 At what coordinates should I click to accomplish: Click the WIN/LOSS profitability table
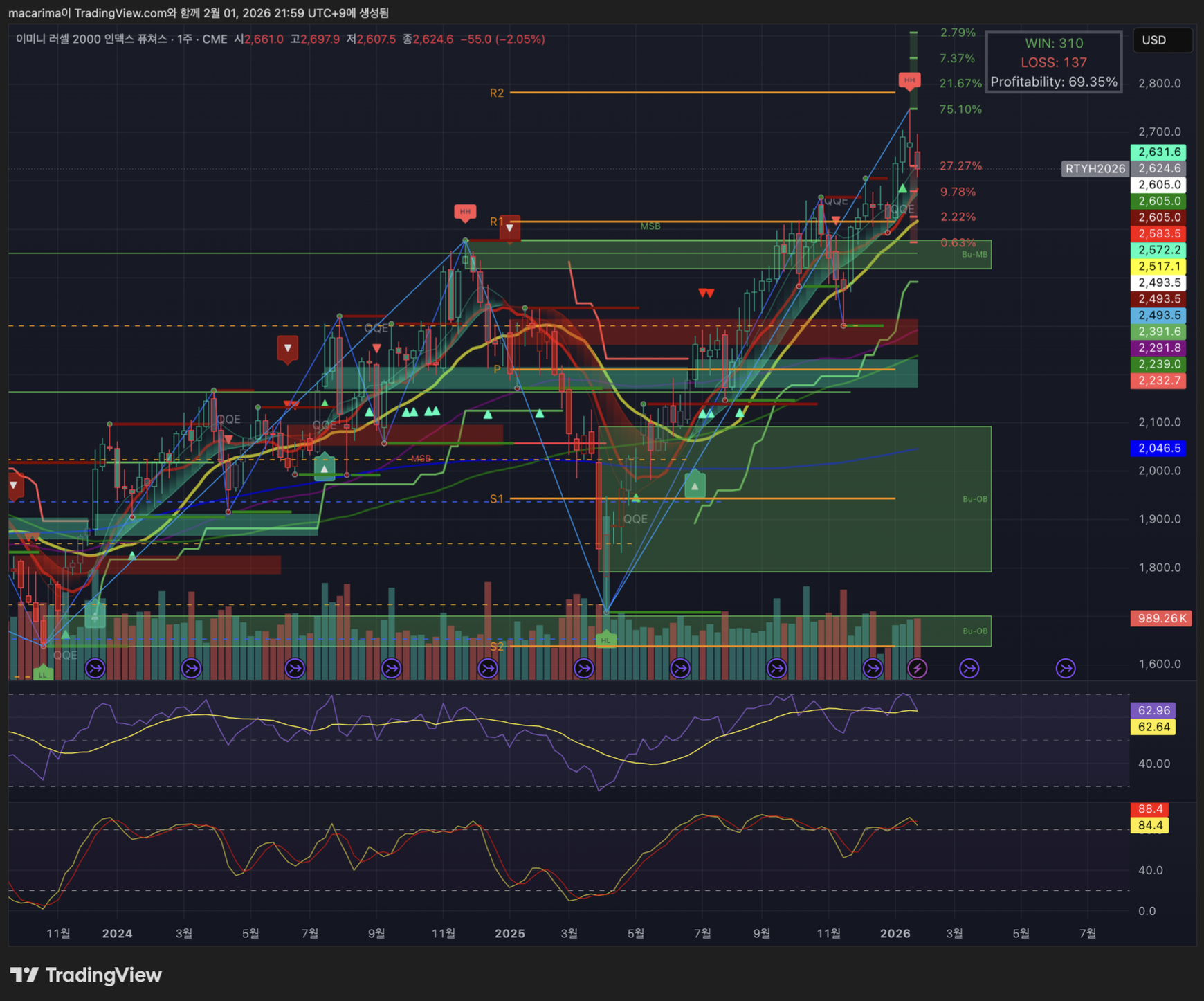[1053, 62]
